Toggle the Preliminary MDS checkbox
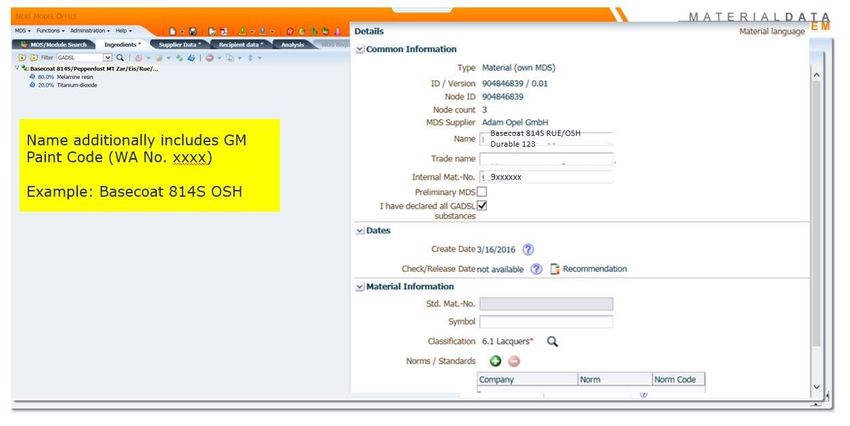Viewport: 850px width, 426px height. pos(481,191)
